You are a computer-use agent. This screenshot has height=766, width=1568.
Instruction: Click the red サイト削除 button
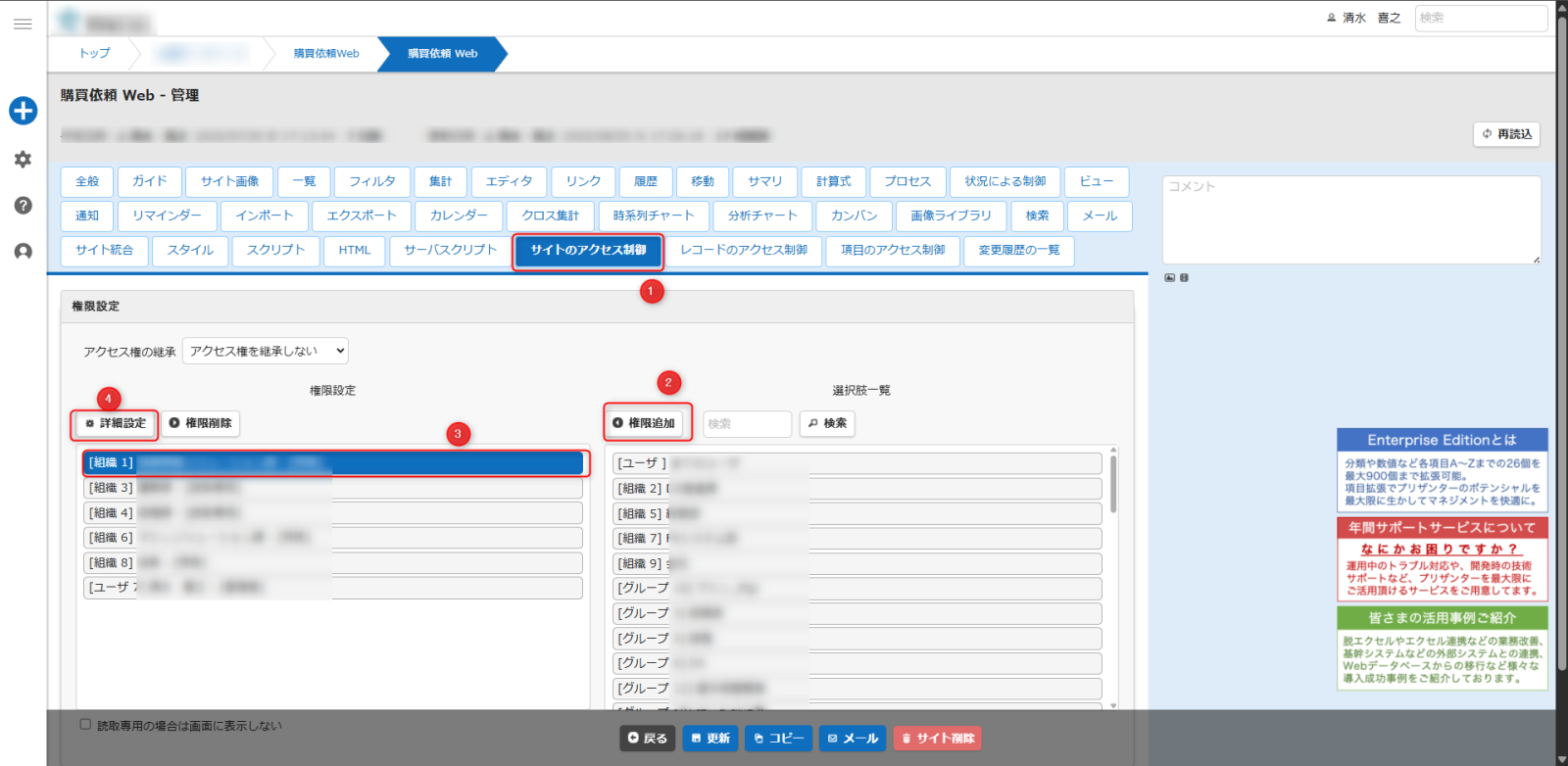pyautogui.click(x=937, y=739)
